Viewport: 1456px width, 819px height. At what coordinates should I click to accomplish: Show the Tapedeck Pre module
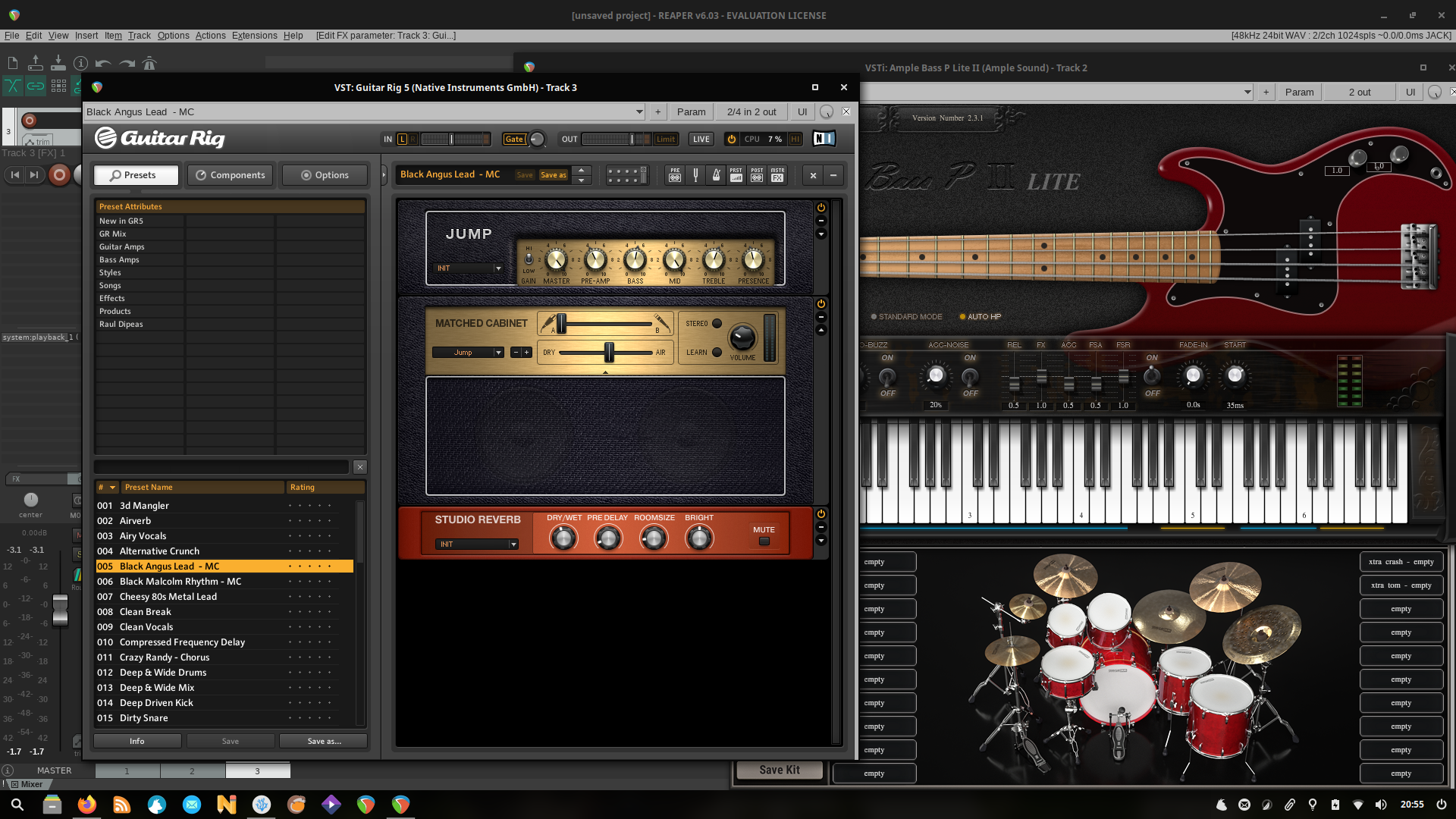pyautogui.click(x=675, y=175)
